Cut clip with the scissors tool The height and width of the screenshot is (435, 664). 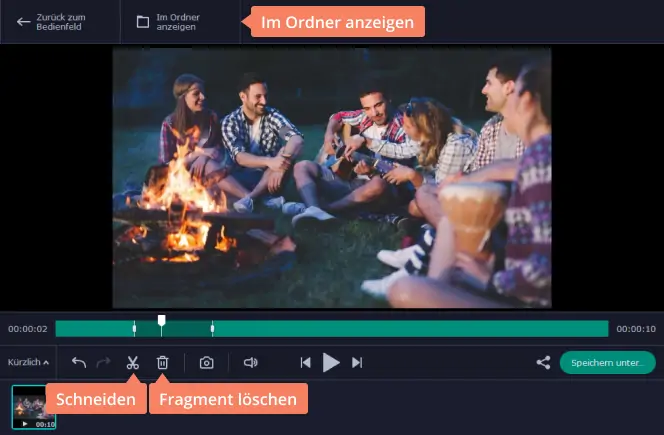point(133,363)
